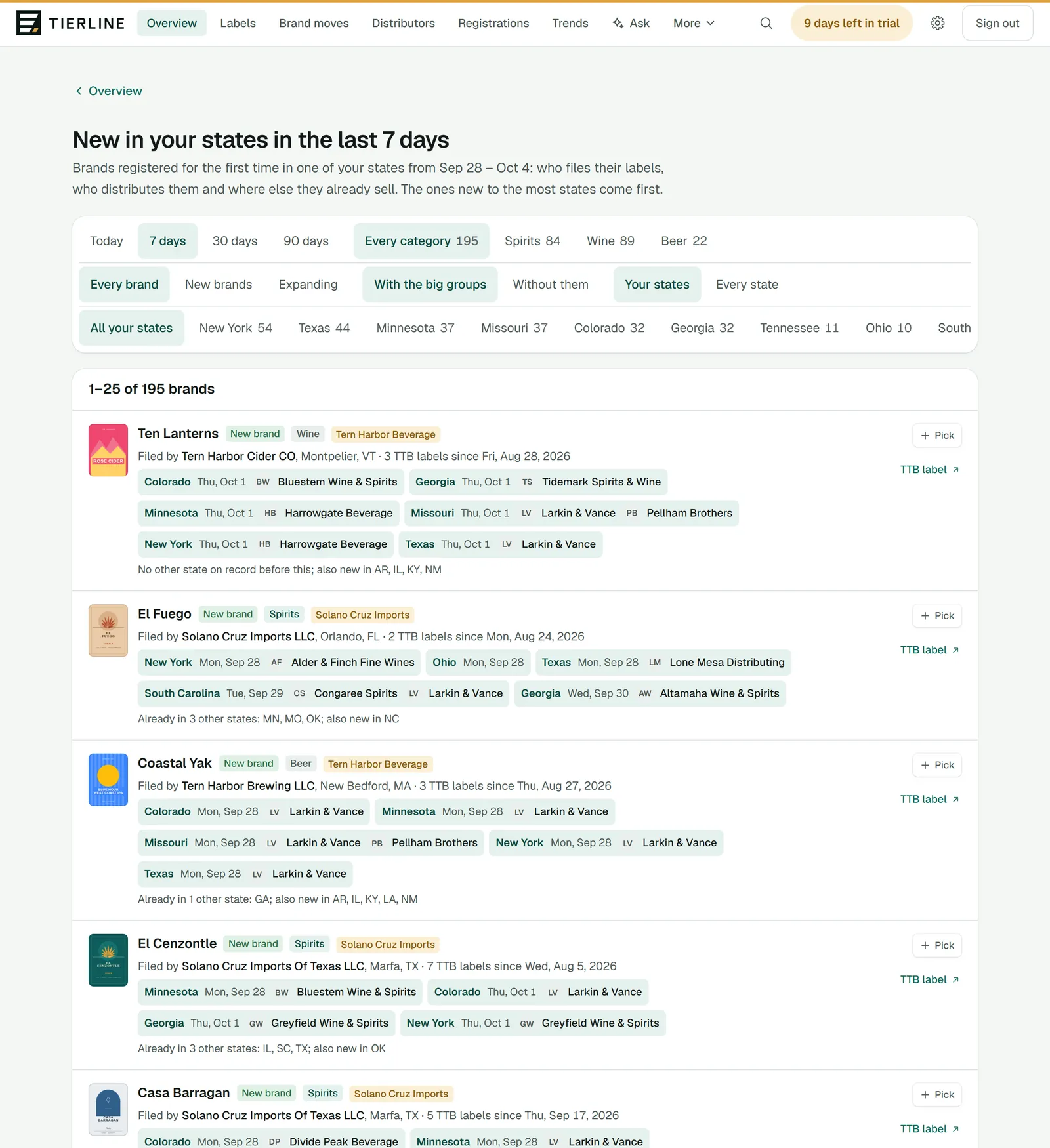Viewport: 1050px width, 1148px height.
Task: Select Every category 195 filter
Action: [x=421, y=241]
